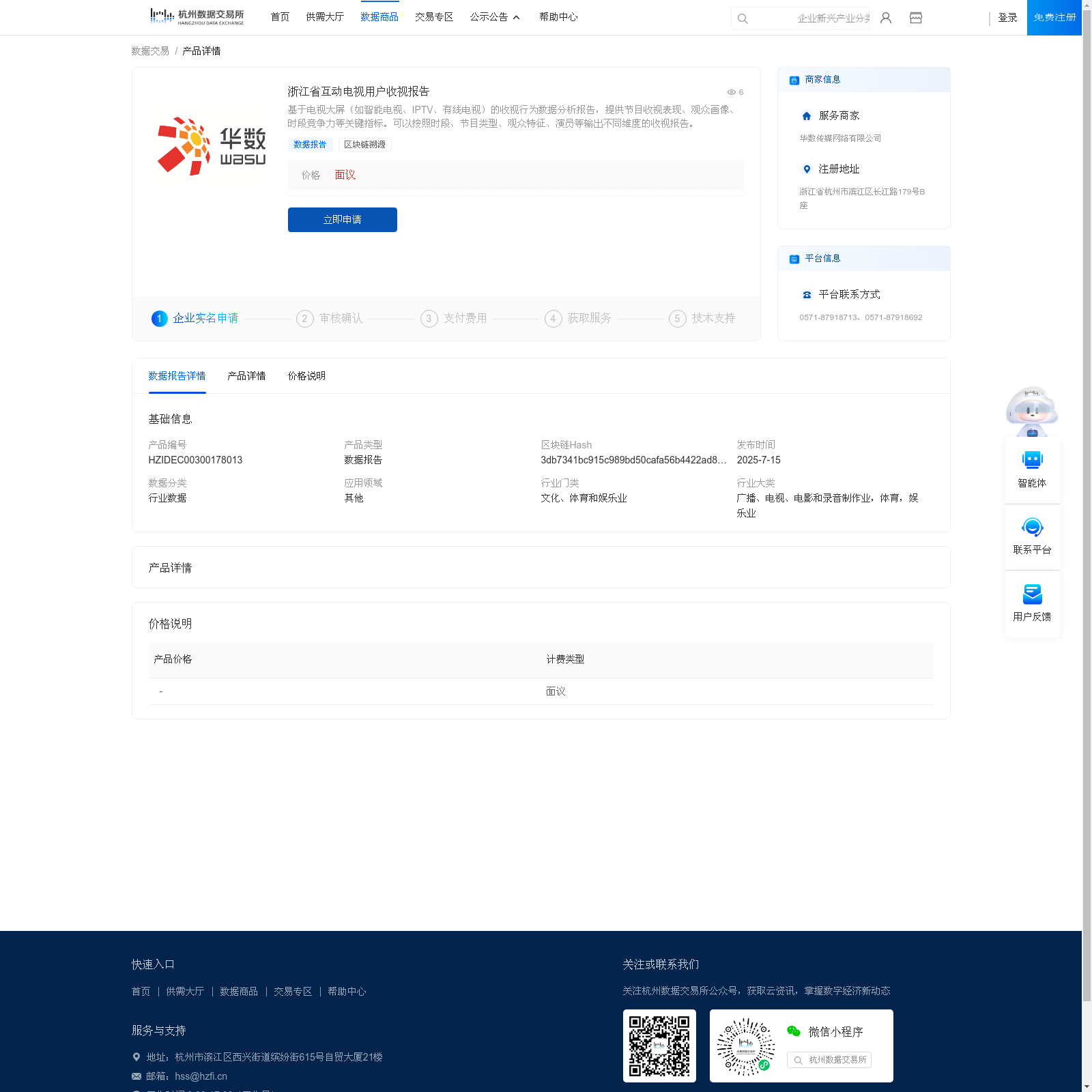Click the 计费类型 column header
This screenshot has width=1092, height=1092.
[x=565, y=659]
